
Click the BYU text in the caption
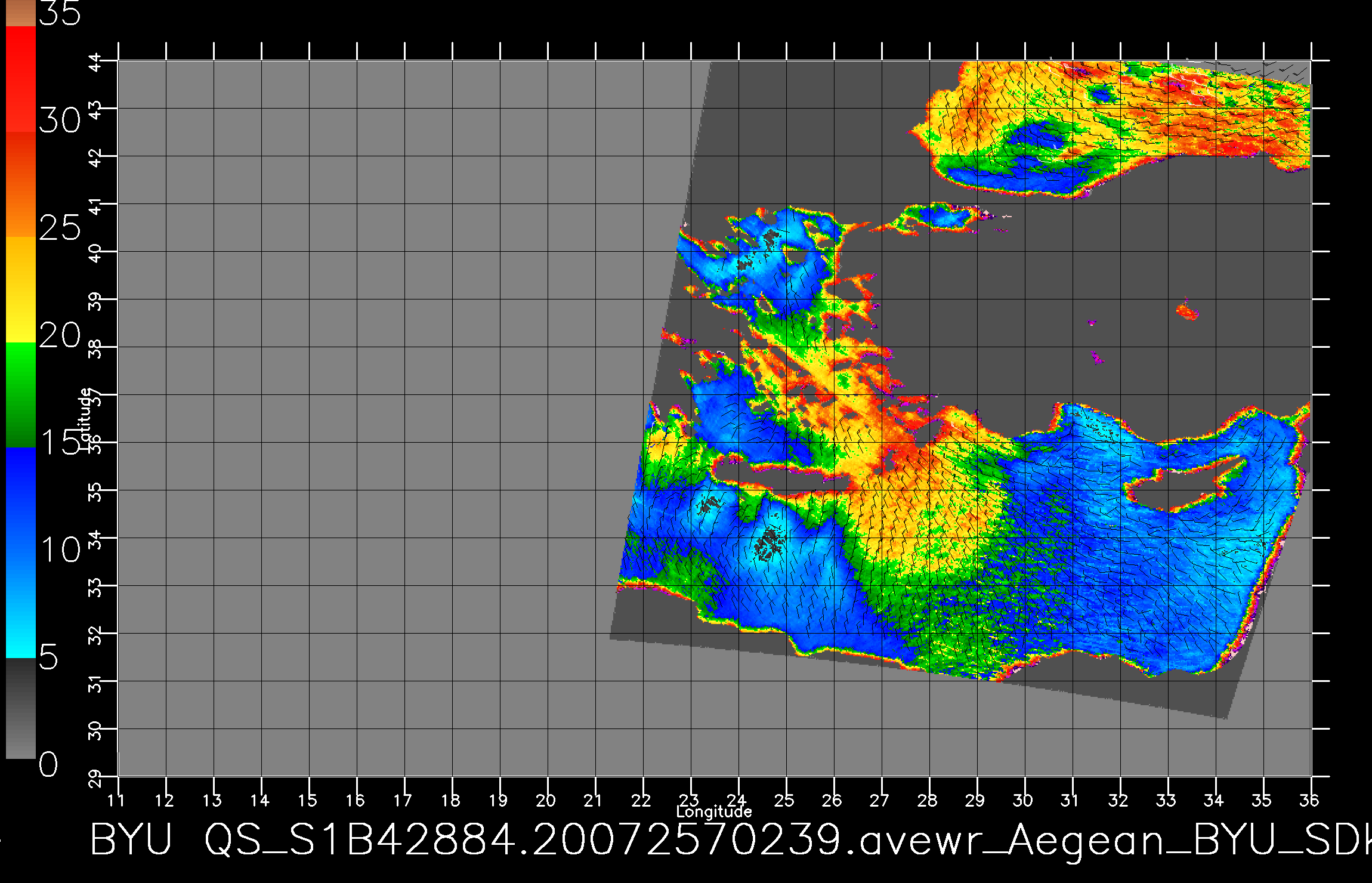coord(131,839)
